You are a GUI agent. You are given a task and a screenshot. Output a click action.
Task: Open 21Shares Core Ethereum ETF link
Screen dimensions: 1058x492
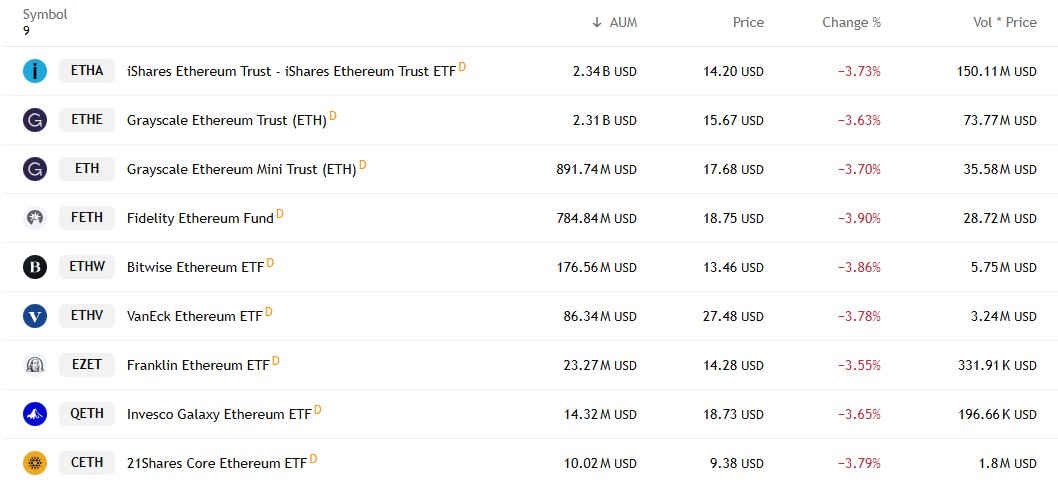(217, 464)
